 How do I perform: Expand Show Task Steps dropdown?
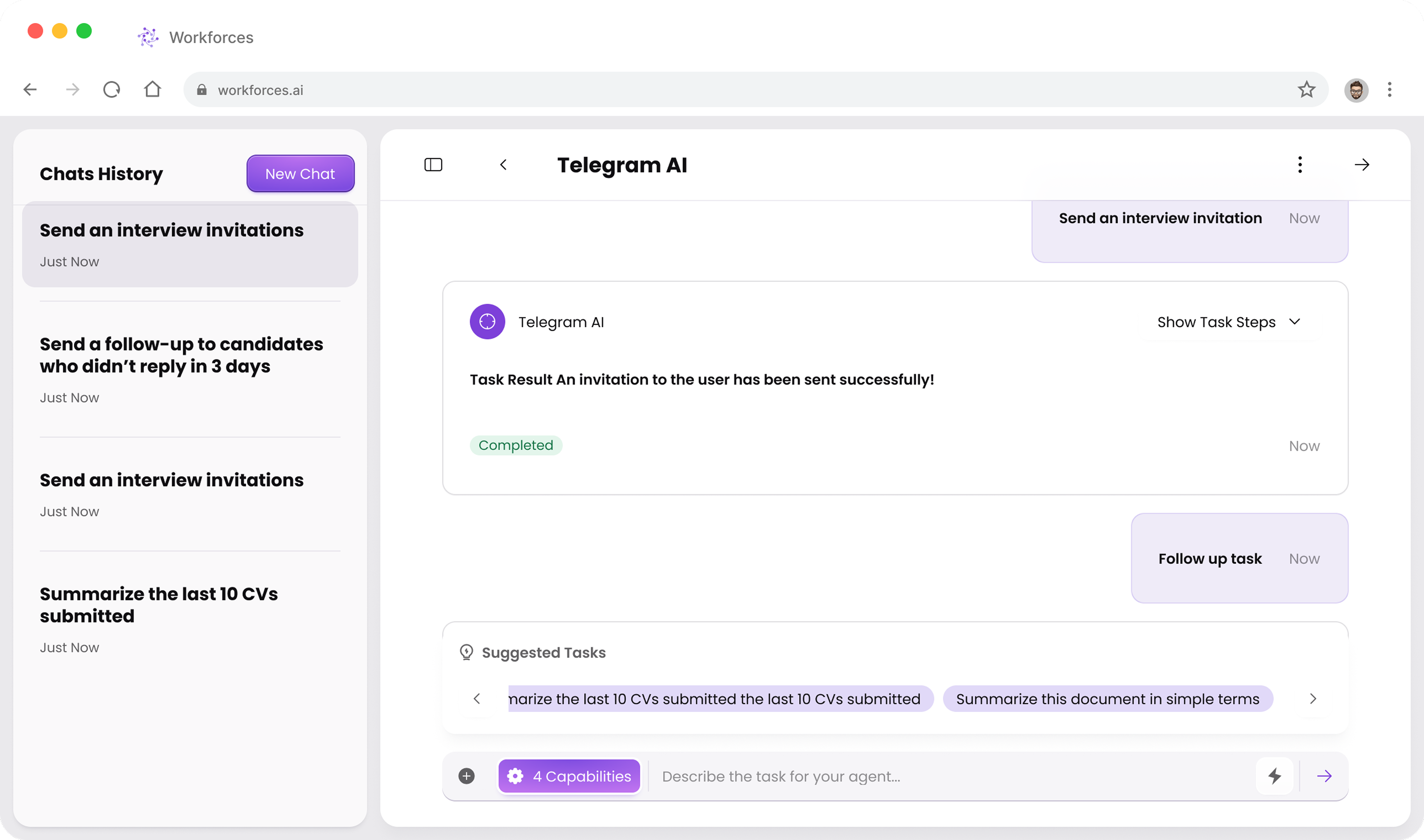1228,322
